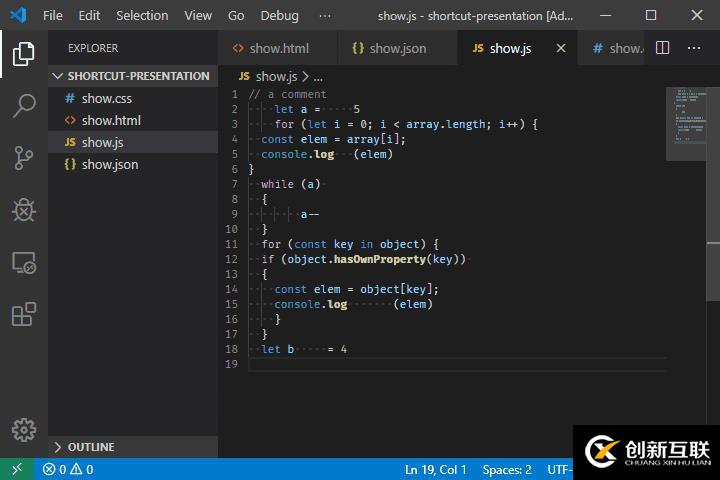Viewport: 720px width, 480px height.
Task: Click hasOwnProperty on line 12
Action: 380,259
